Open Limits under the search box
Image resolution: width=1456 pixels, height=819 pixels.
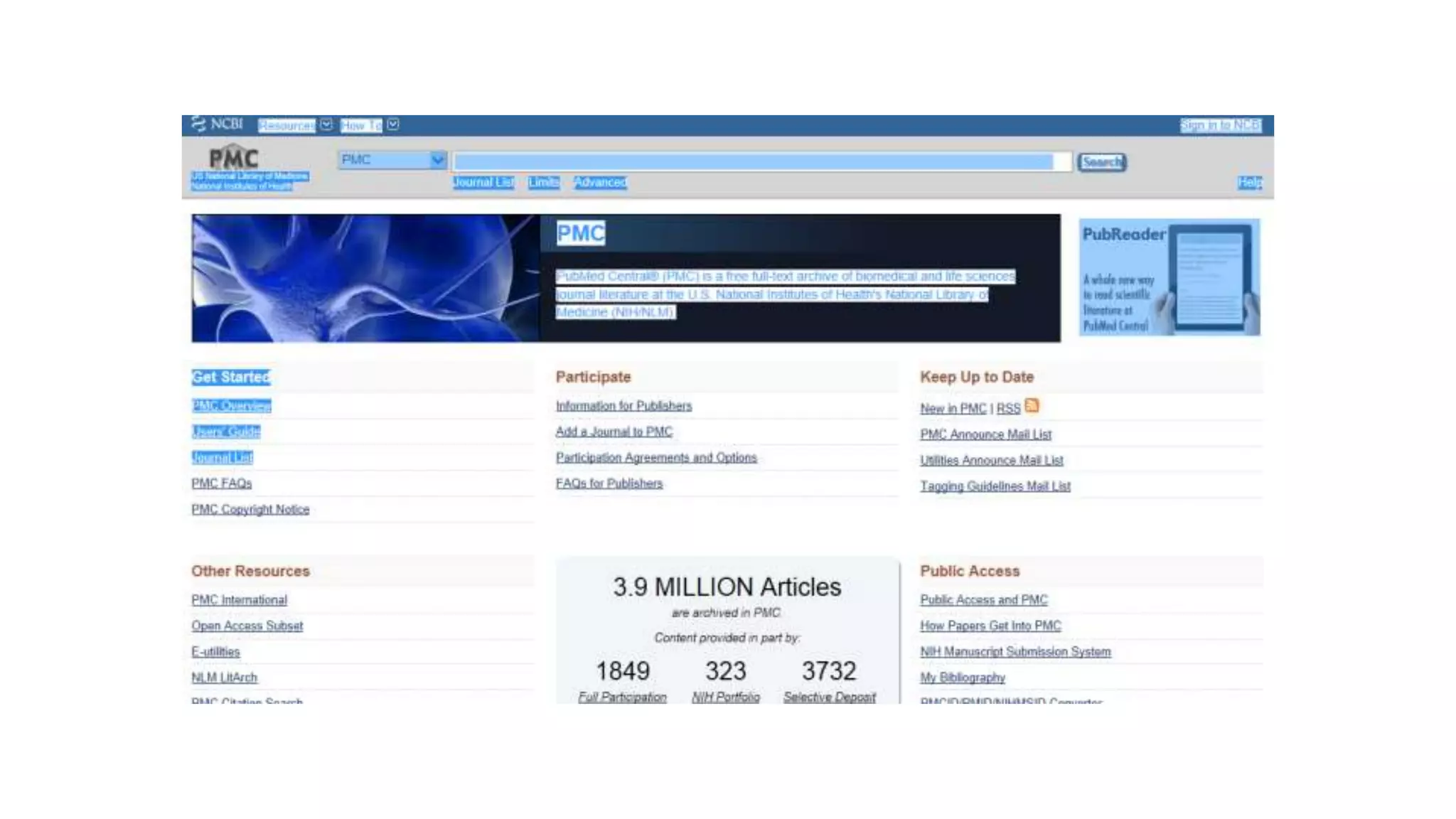pos(544,183)
